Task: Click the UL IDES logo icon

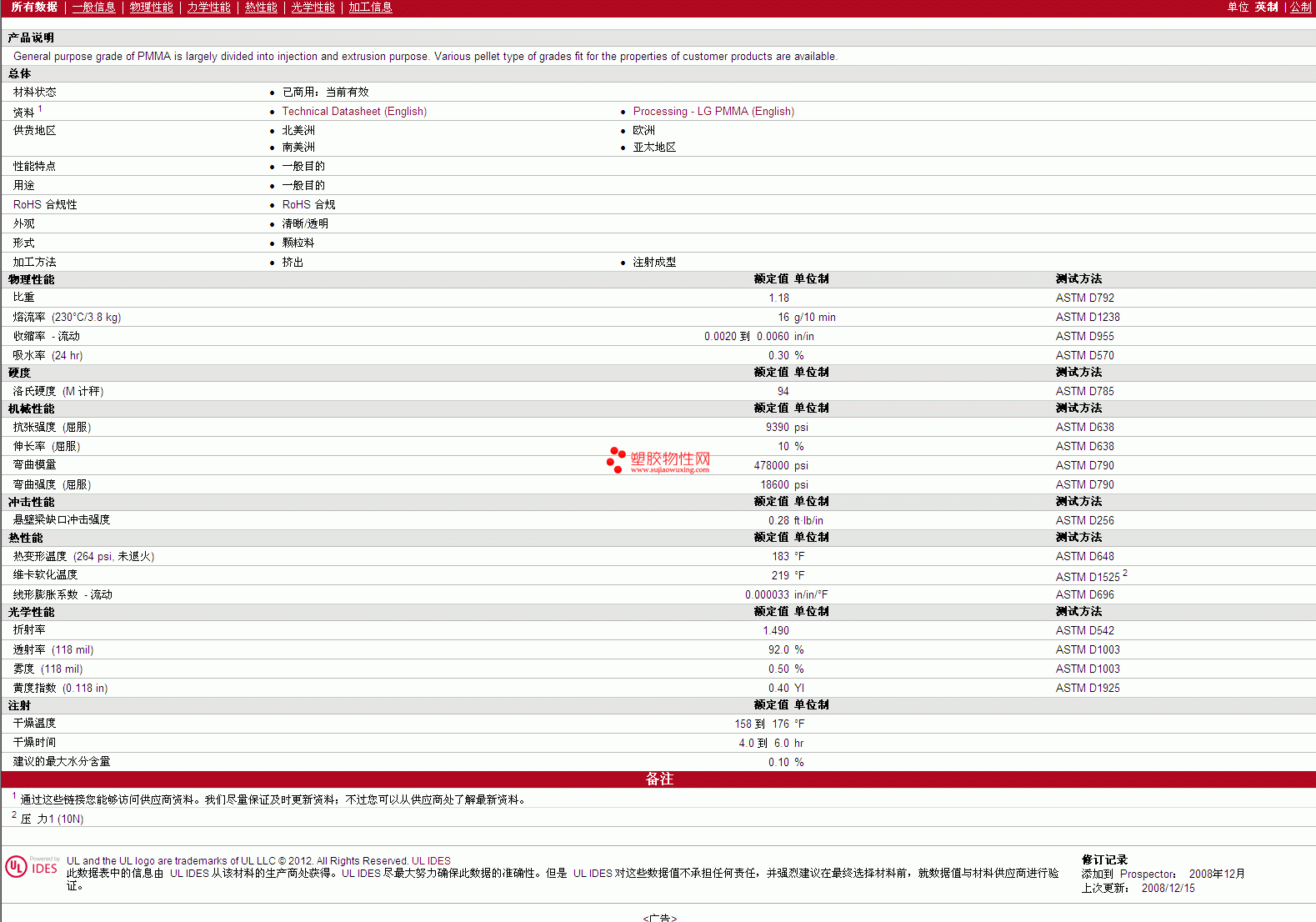Action: click(x=33, y=867)
